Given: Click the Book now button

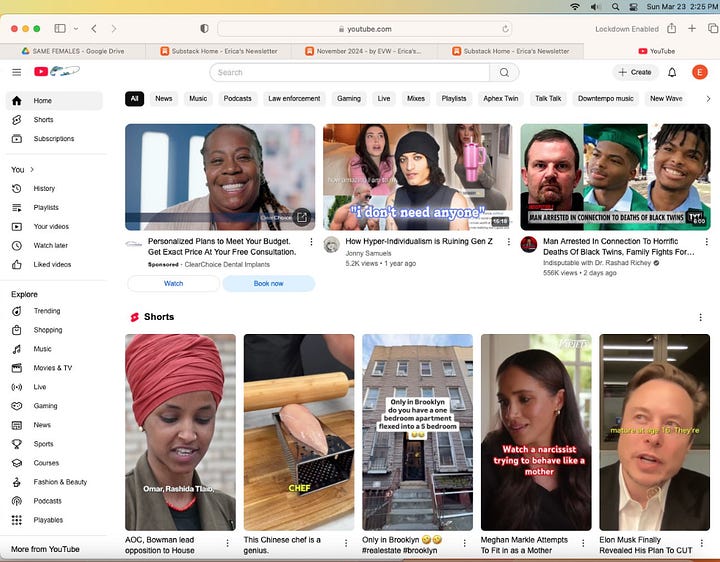Looking at the screenshot, I should click(x=269, y=283).
